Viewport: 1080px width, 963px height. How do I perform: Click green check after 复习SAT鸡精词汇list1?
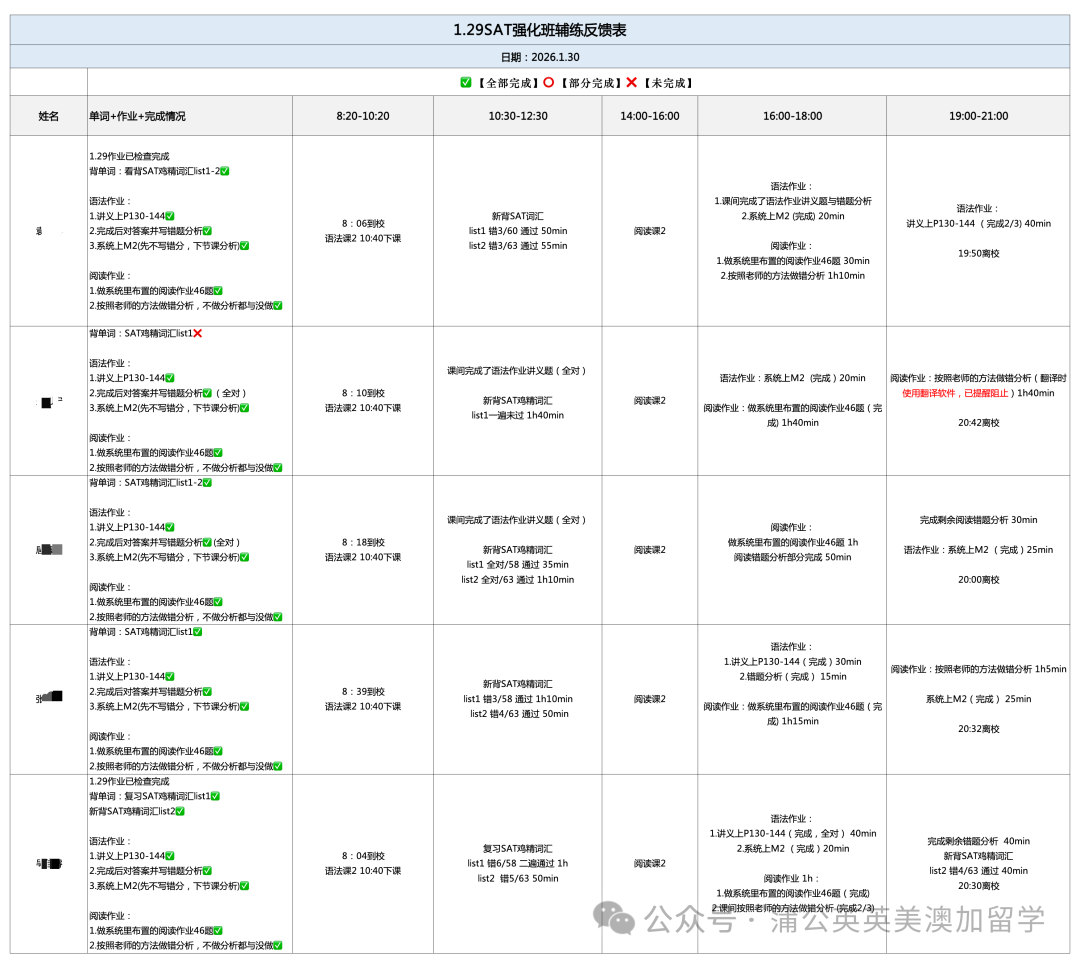pos(215,796)
